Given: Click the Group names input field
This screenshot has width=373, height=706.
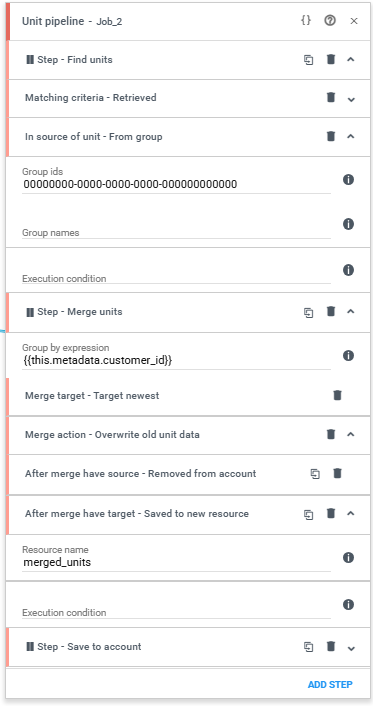Looking at the screenshot, I should click(176, 229).
